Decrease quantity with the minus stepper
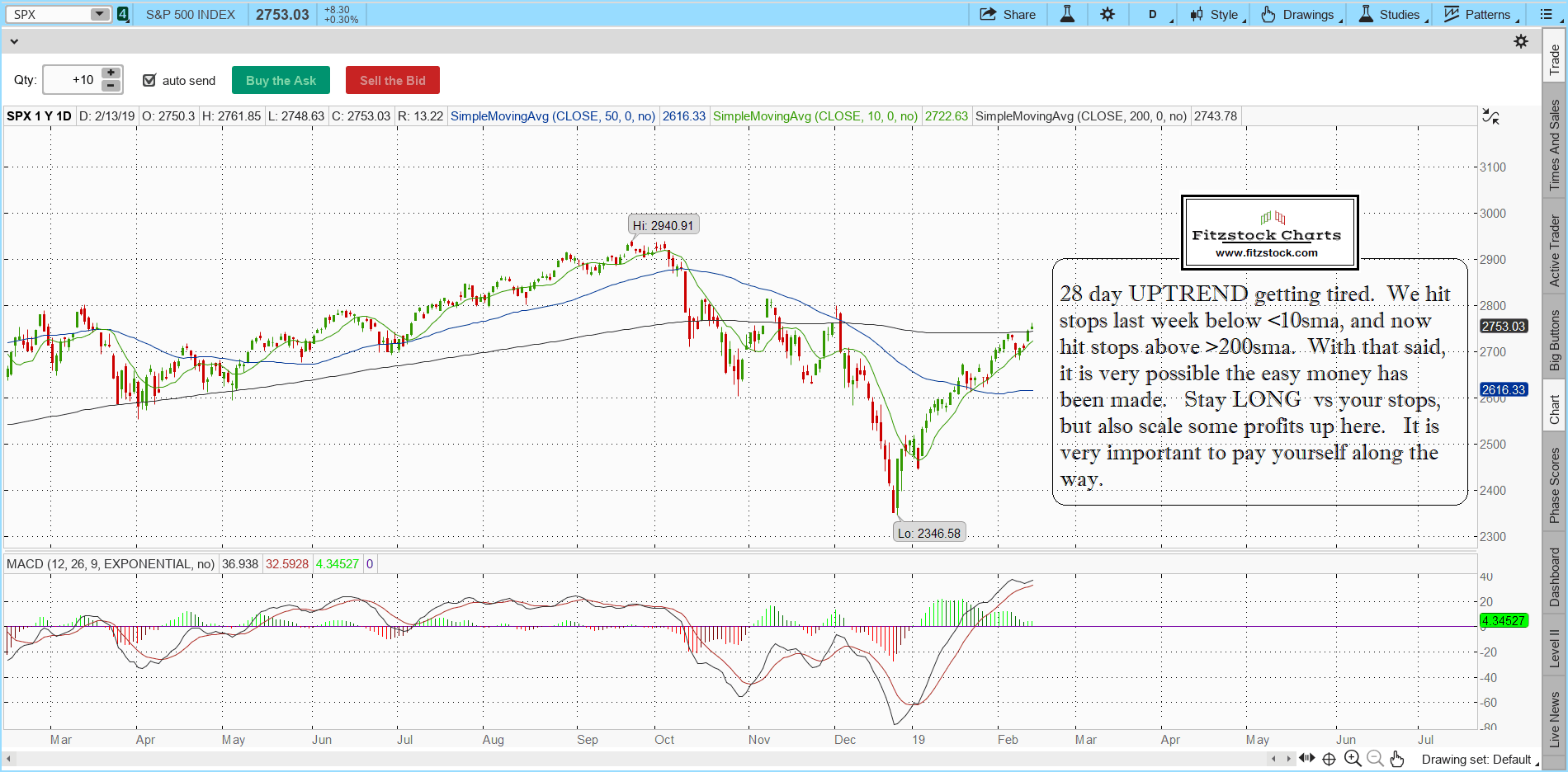Image resolution: width=1568 pixels, height=772 pixels. 111,86
